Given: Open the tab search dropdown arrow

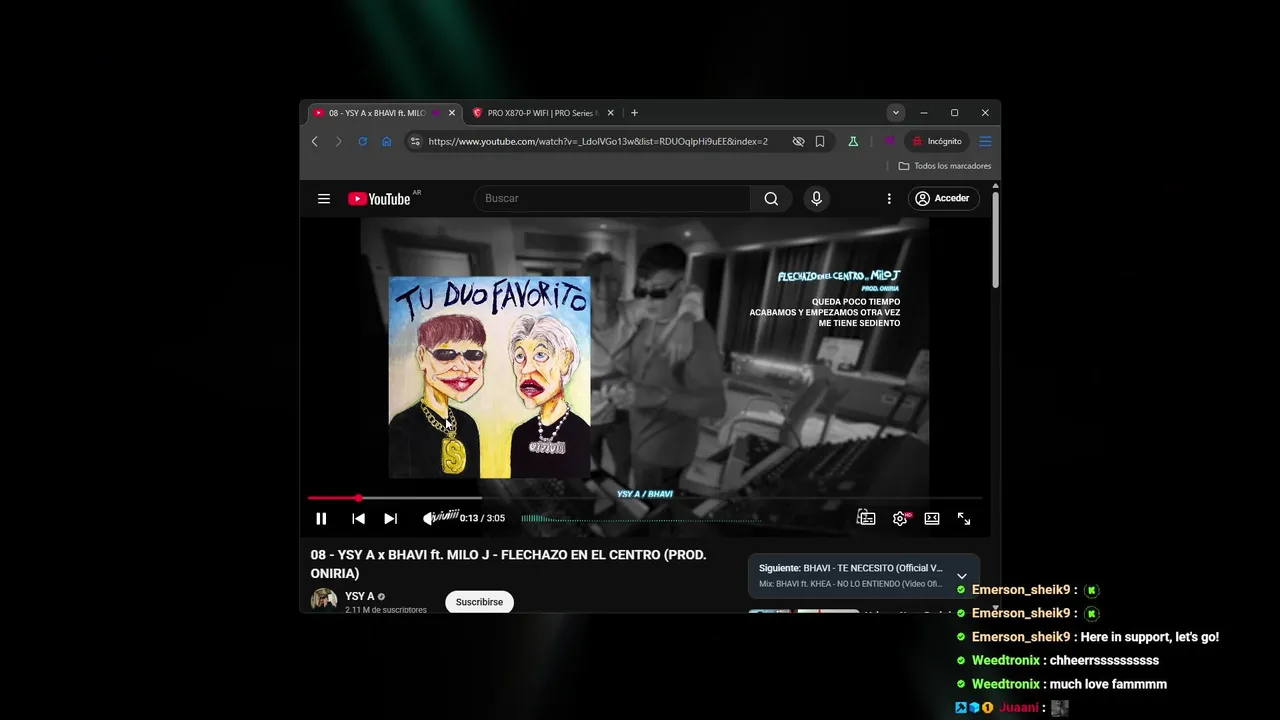Looking at the screenshot, I should (x=896, y=113).
